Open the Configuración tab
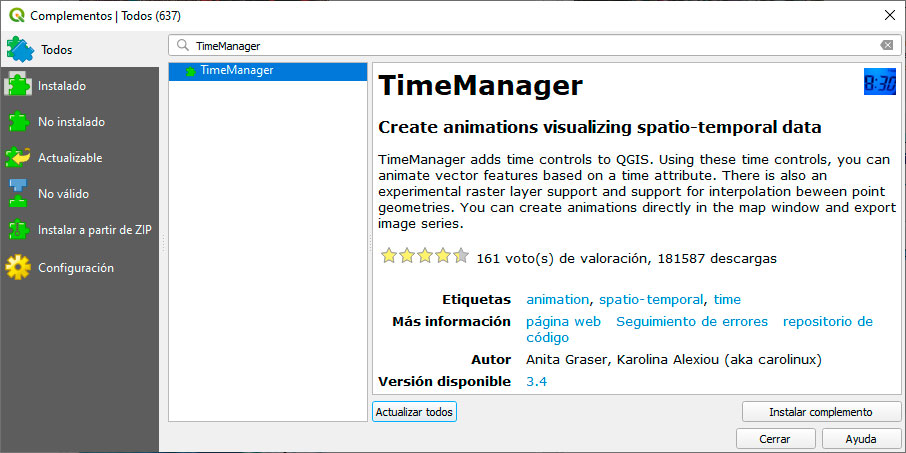 [x=80, y=268]
